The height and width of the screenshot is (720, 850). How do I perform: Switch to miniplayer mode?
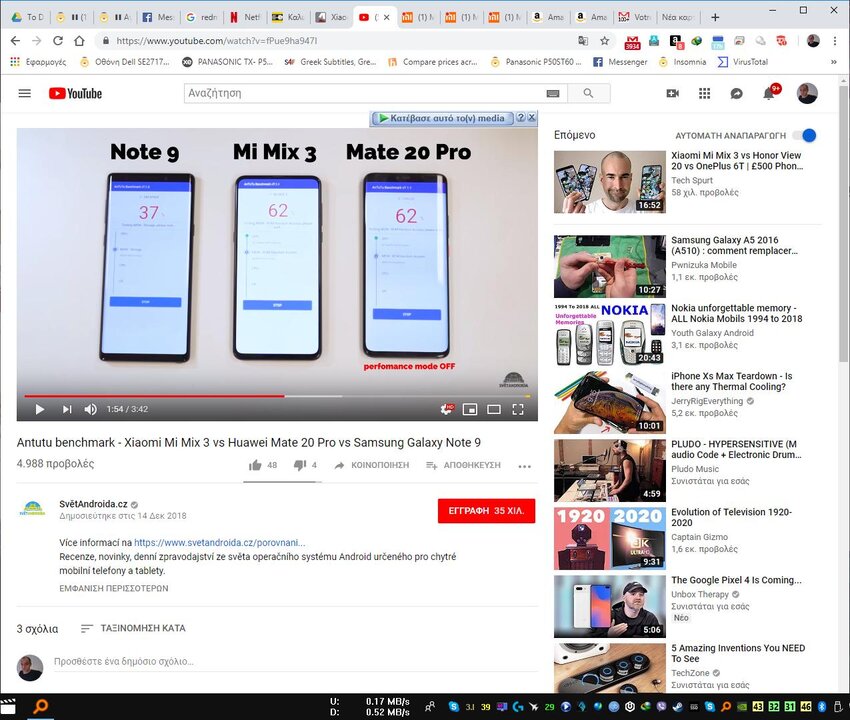click(470, 409)
